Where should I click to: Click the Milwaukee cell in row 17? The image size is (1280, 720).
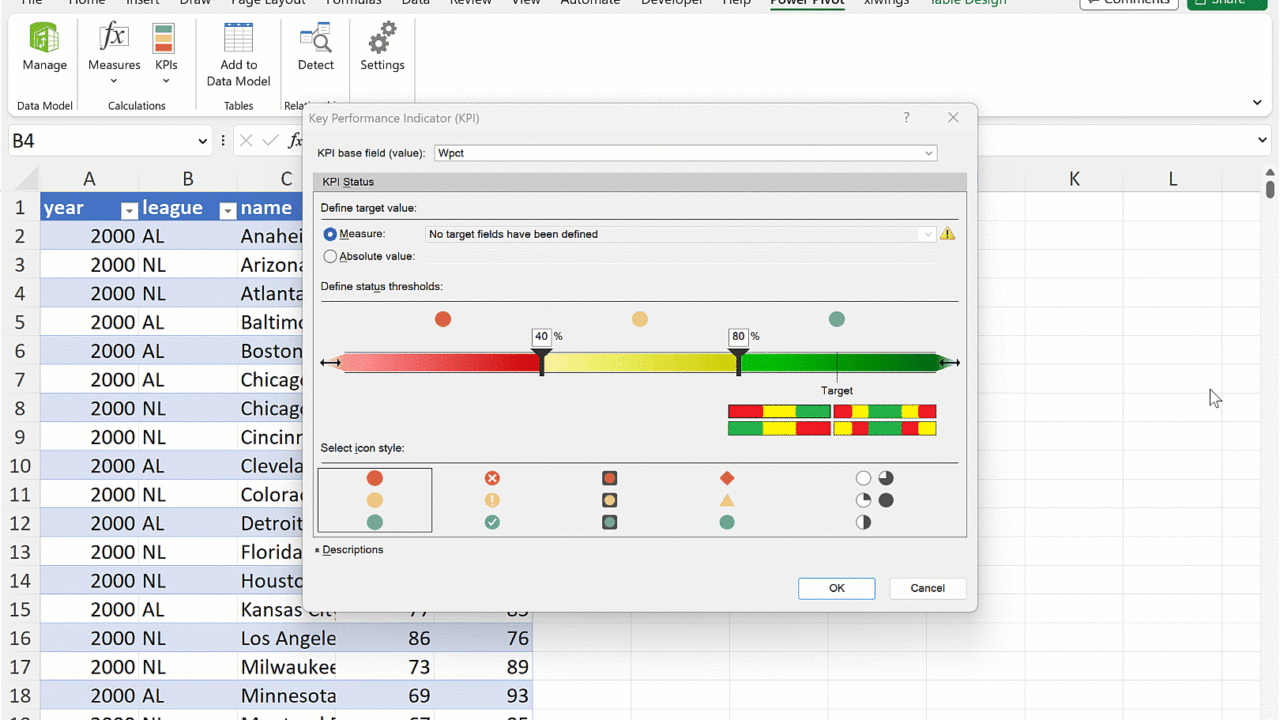pyautogui.click(x=287, y=667)
